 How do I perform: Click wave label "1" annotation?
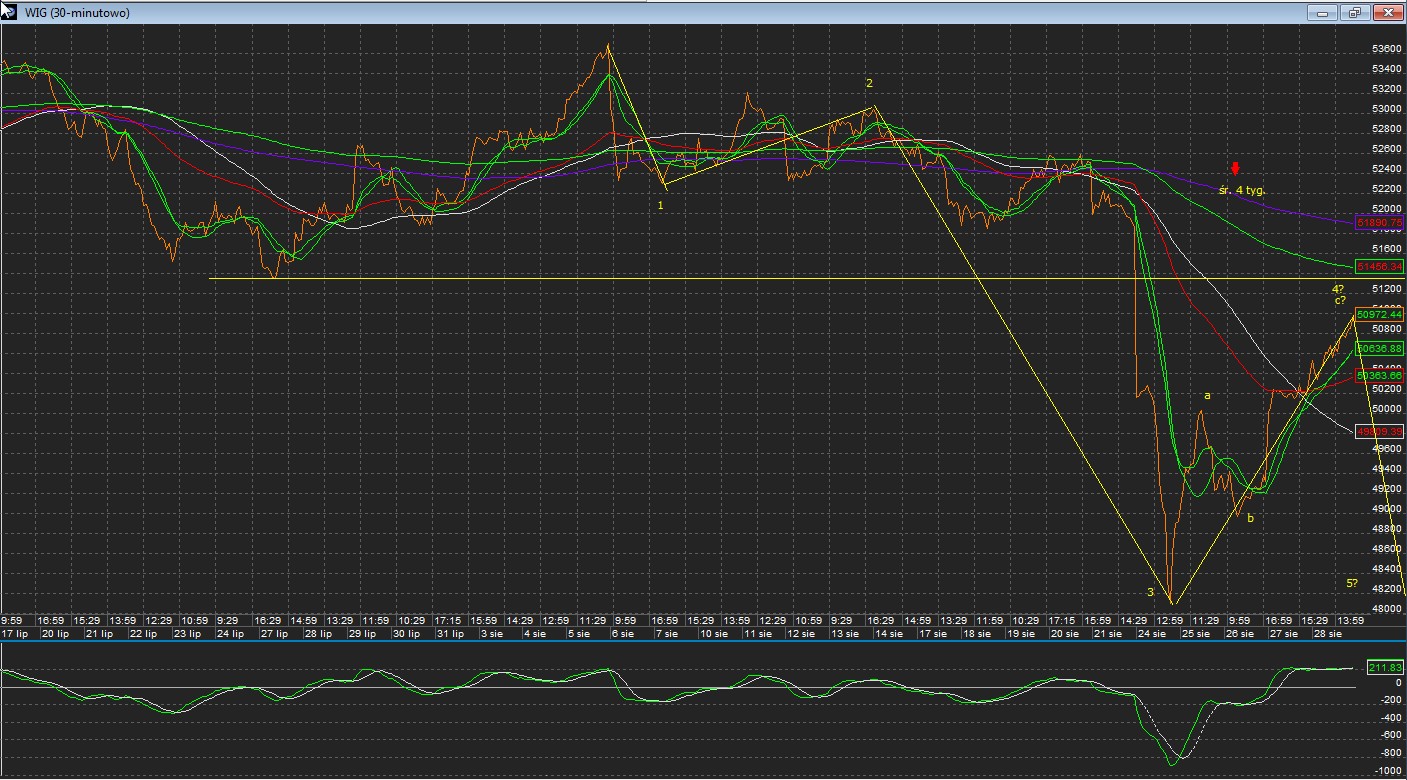click(660, 205)
